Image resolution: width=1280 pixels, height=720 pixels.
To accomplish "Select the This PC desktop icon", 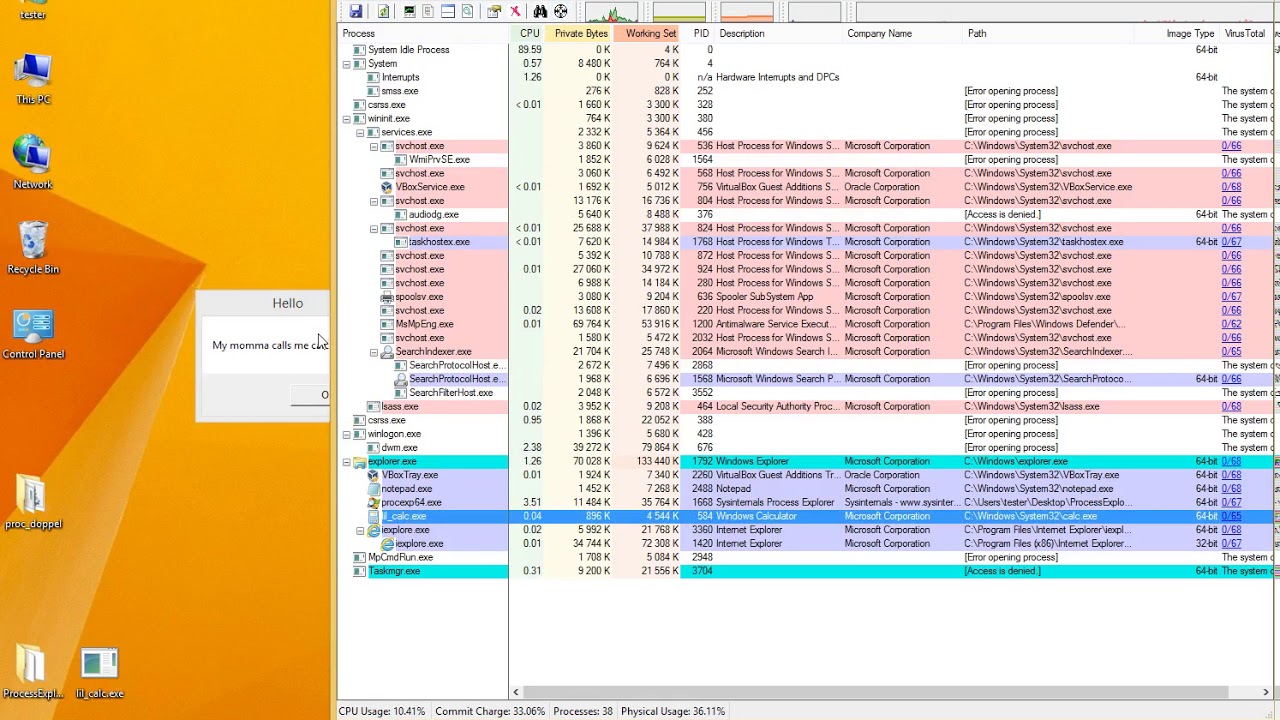I will (33, 79).
